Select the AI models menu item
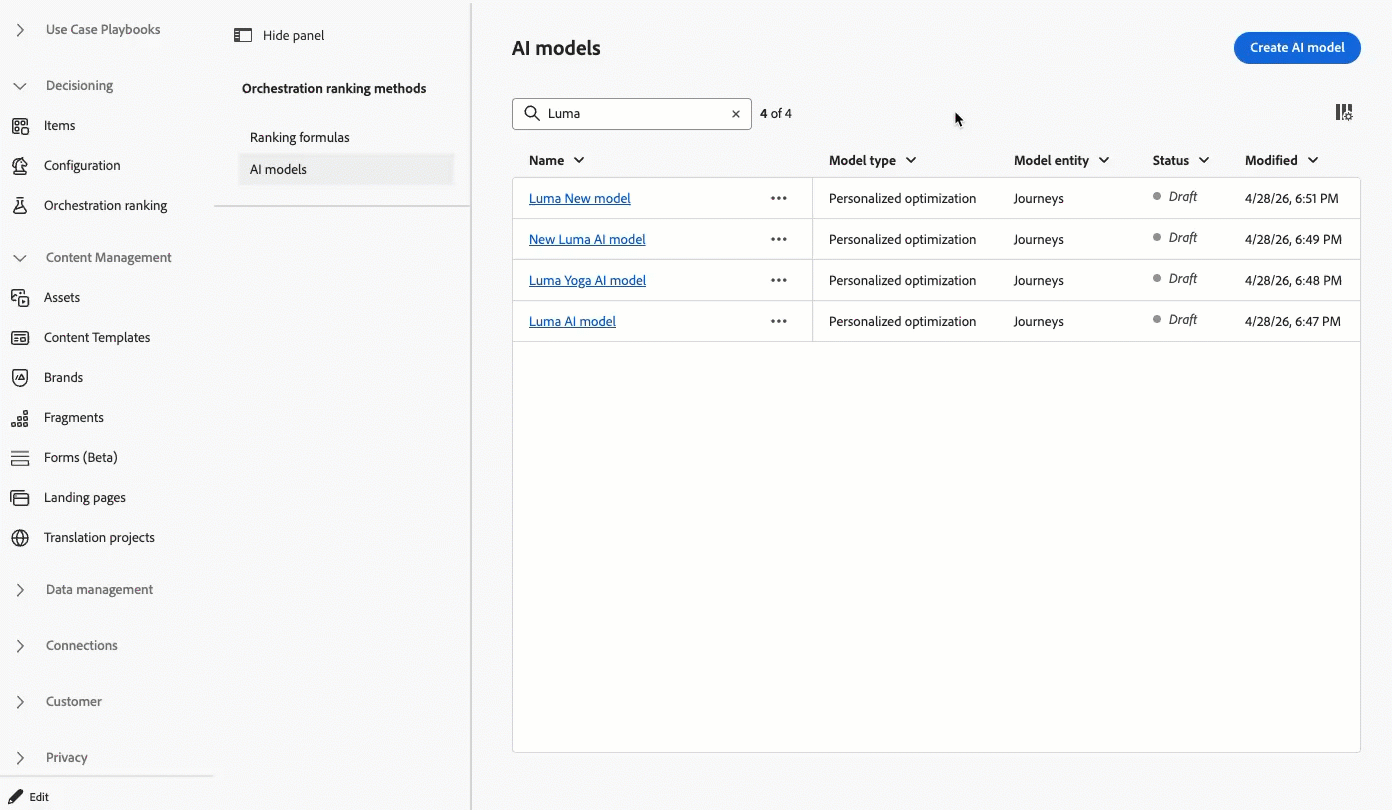The width and height of the screenshot is (1392, 810). [346, 170]
